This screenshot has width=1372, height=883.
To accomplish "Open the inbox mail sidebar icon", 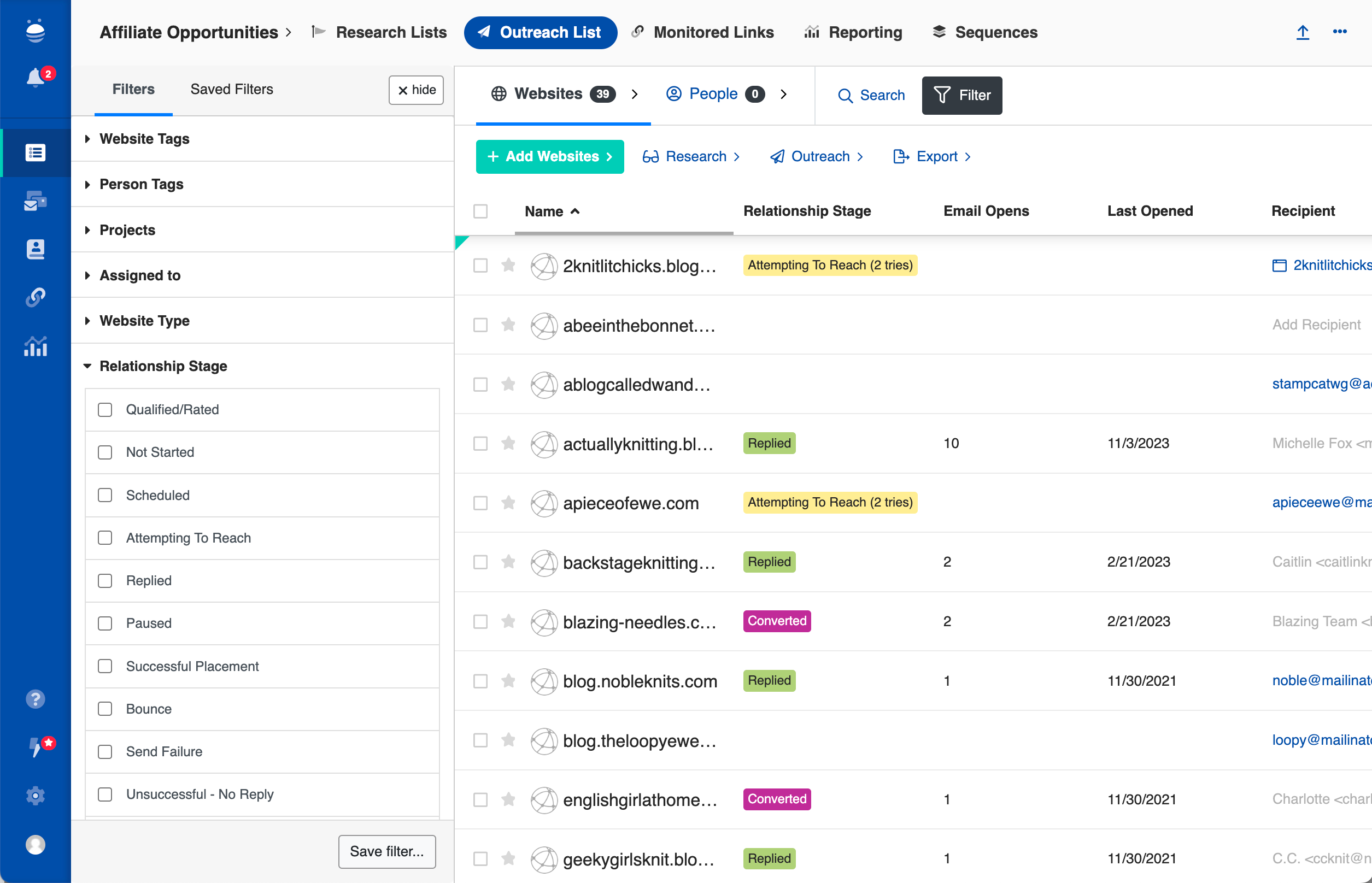I will pyautogui.click(x=35, y=201).
